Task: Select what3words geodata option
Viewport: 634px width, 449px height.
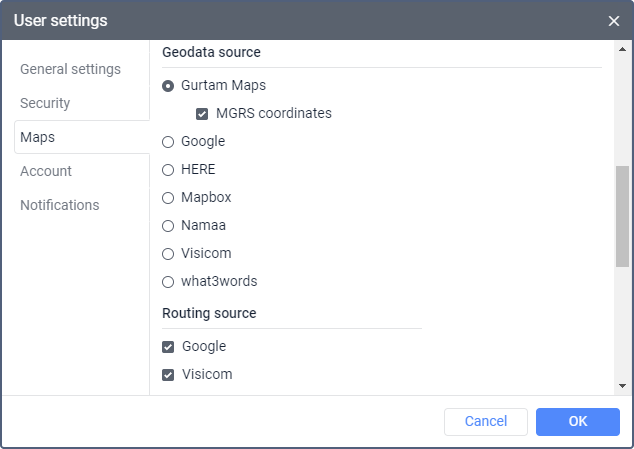Action: point(168,282)
